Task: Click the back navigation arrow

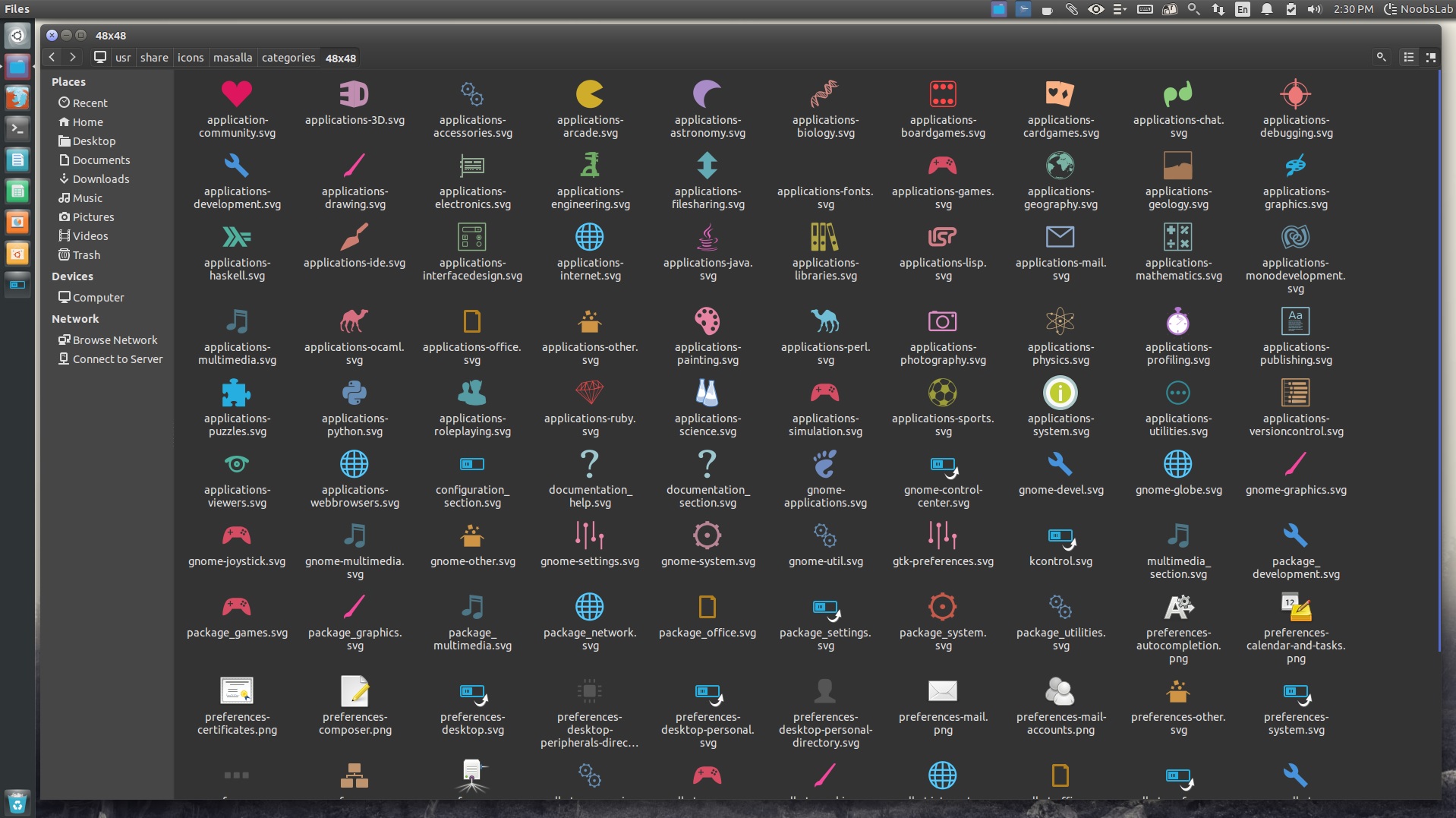Action: point(52,57)
